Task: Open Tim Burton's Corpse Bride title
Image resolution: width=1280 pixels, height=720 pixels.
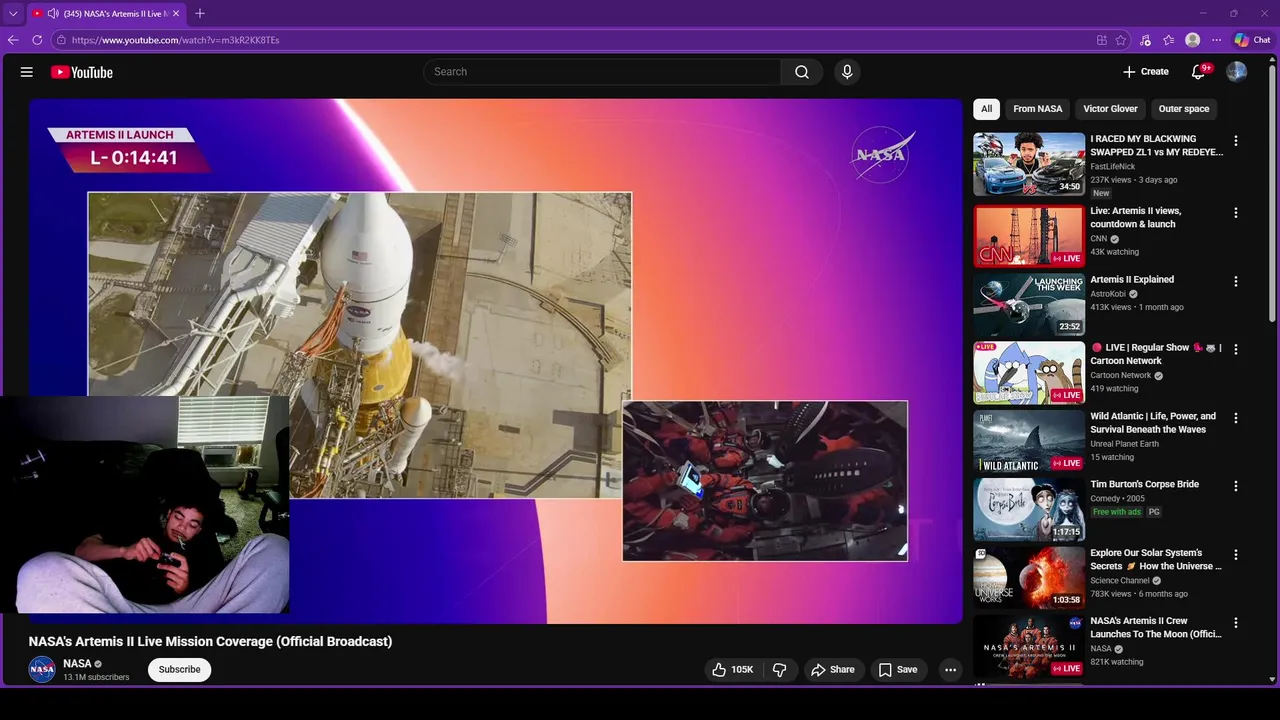Action: tap(1144, 484)
